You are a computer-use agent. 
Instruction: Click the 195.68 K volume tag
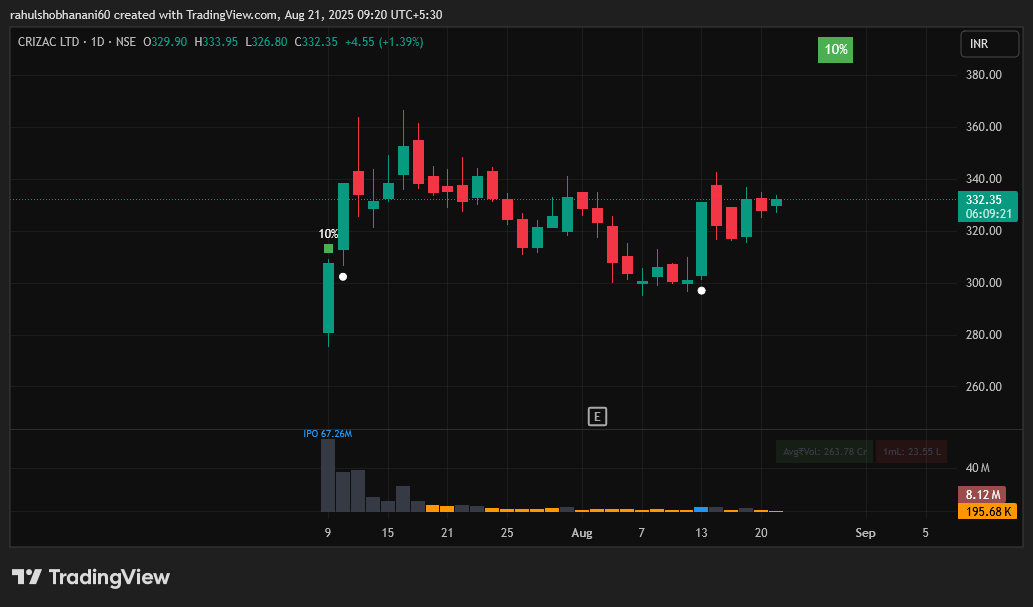click(988, 511)
